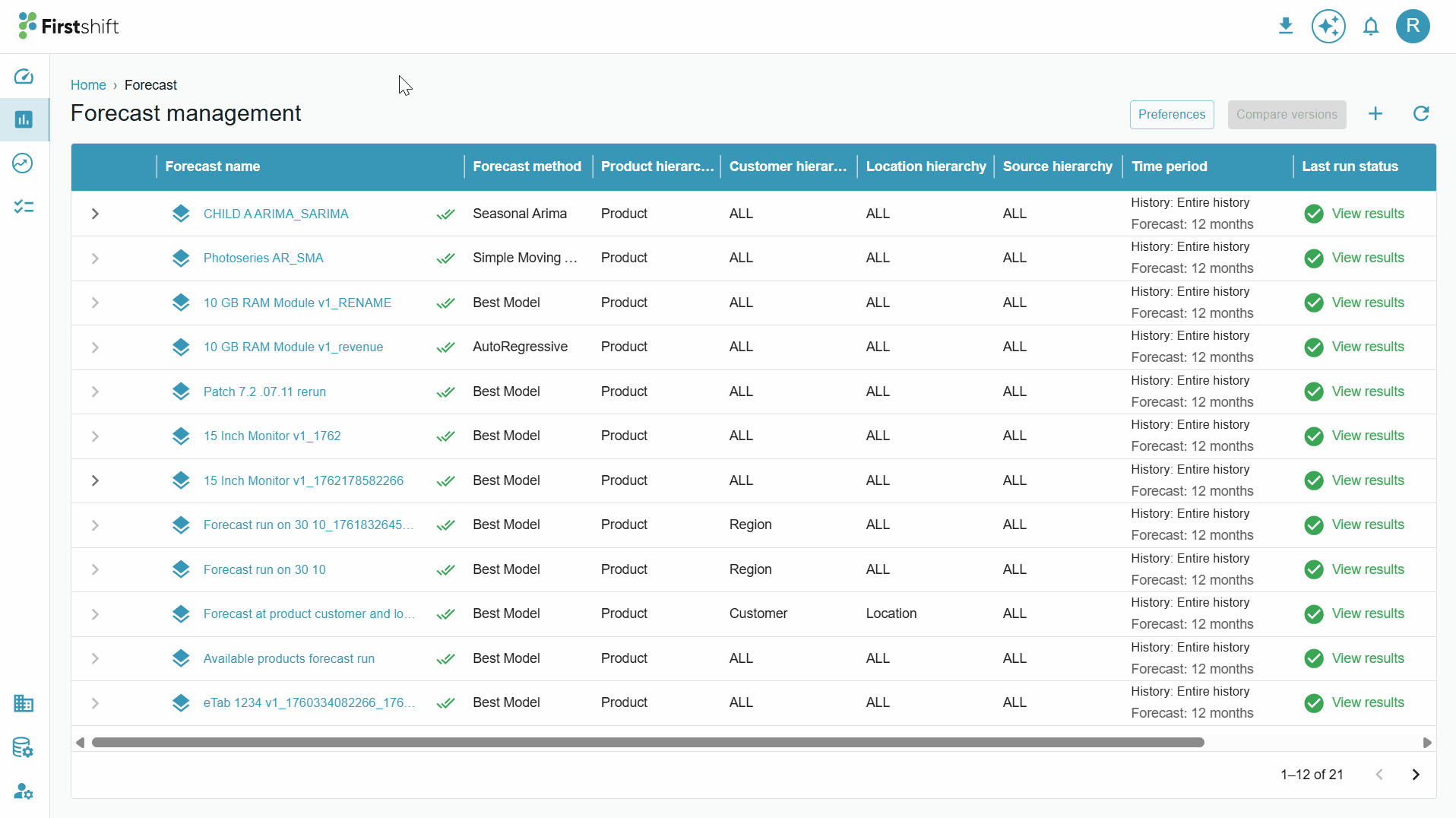This screenshot has width=1456, height=818.
Task: Click the plus icon to add forecast
Action: click(1375, 114)
